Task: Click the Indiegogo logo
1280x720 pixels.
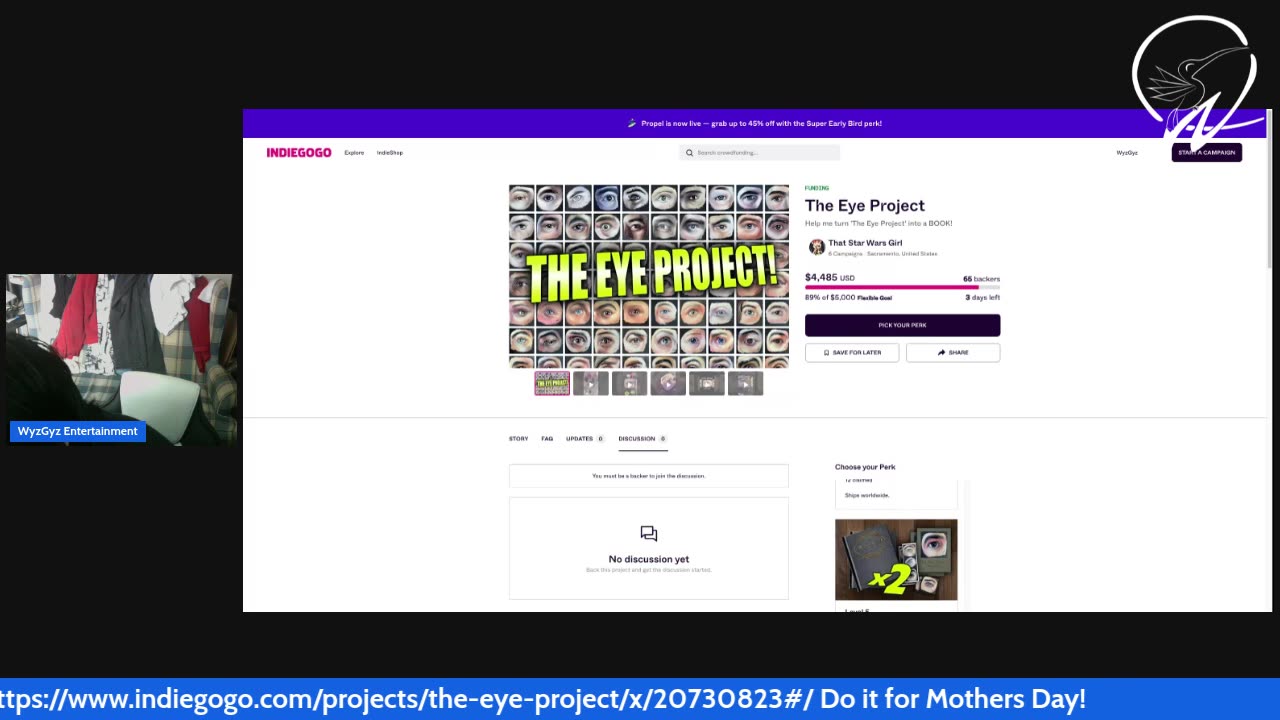Action: pyautogui.click(x=298, y=153)
